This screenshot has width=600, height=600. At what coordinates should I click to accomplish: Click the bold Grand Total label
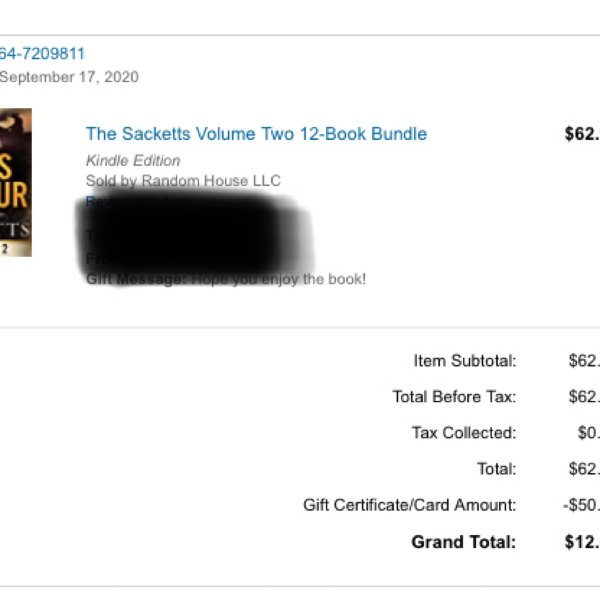click(464, 542)
